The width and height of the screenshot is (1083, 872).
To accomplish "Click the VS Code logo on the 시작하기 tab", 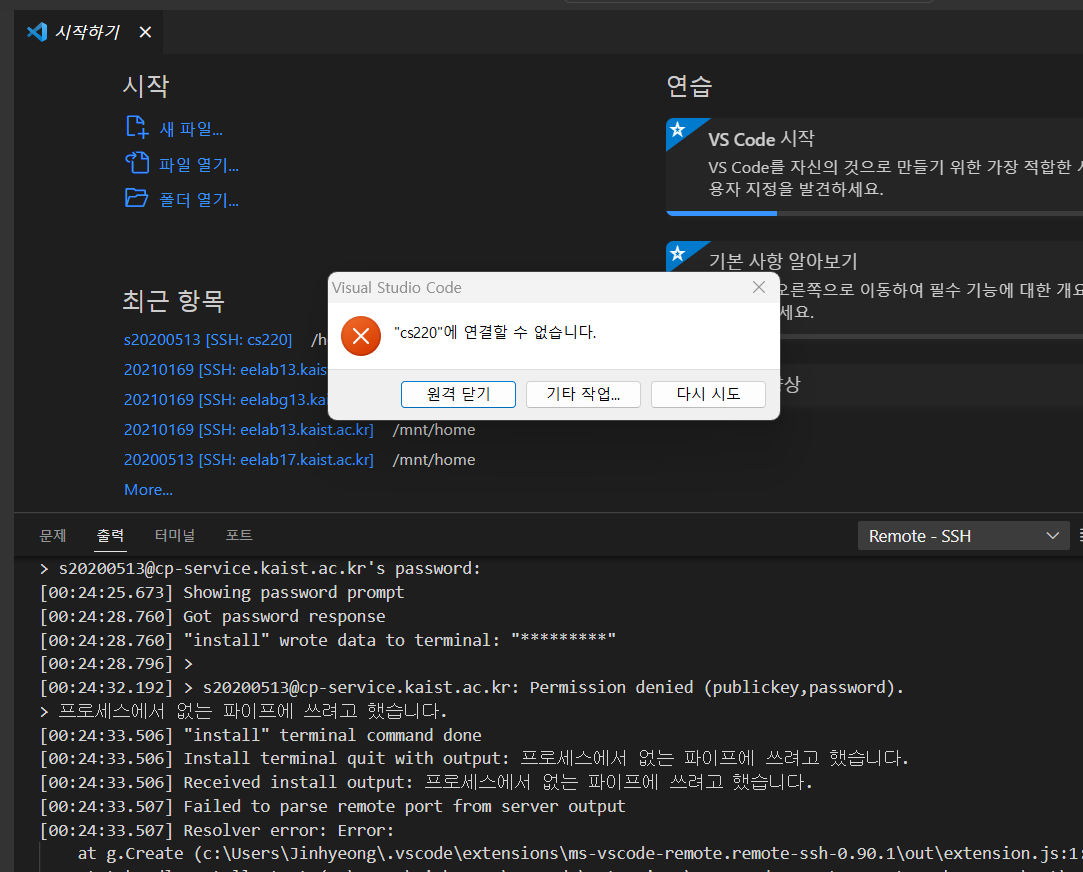I will point(35,31).
